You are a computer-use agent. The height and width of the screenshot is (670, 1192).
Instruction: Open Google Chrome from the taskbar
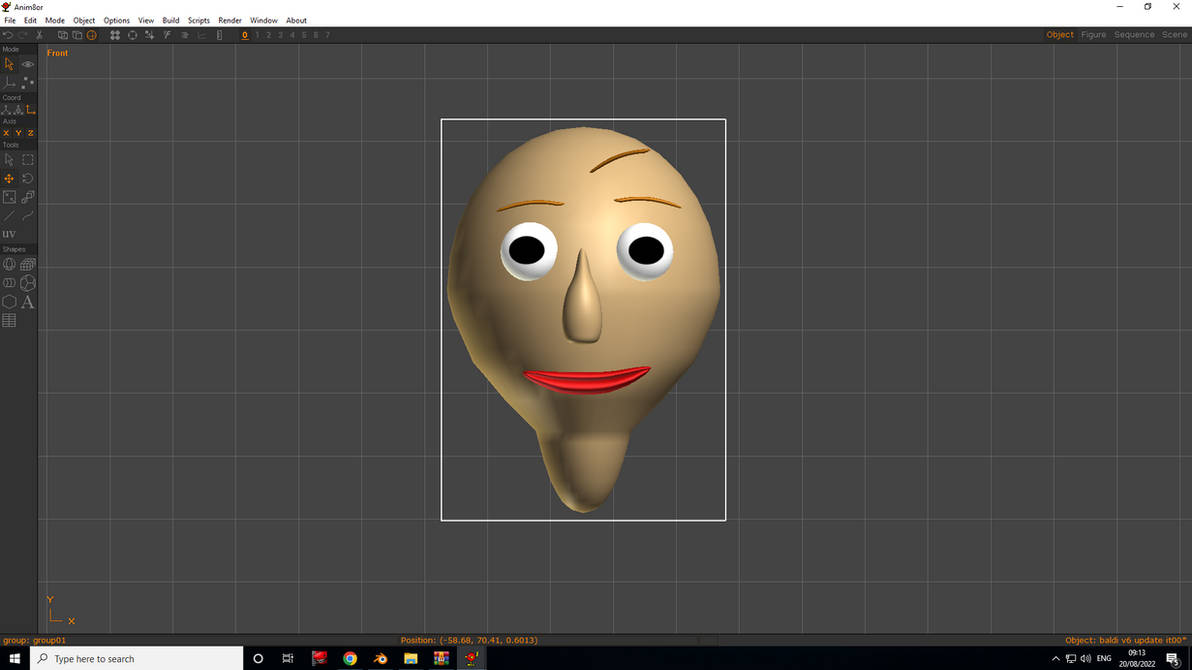click(x=350, y=659)
